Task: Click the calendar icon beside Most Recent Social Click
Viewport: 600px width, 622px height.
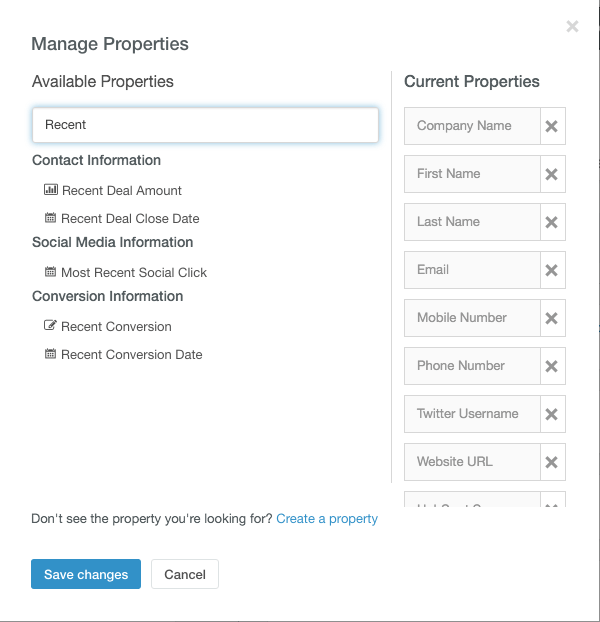Action: point(50,272)
